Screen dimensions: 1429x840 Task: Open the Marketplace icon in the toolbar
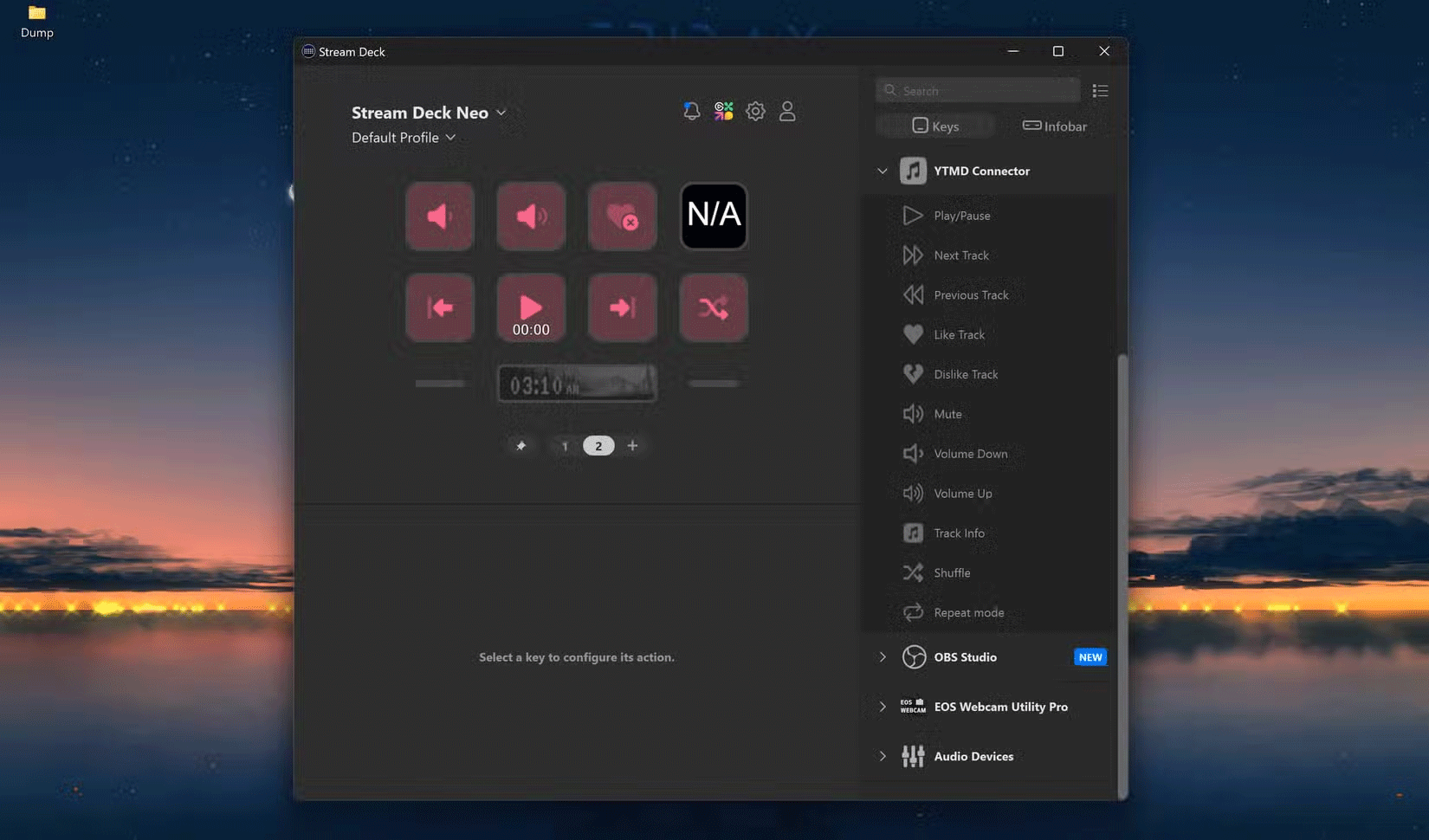click(x=723, y=111)
